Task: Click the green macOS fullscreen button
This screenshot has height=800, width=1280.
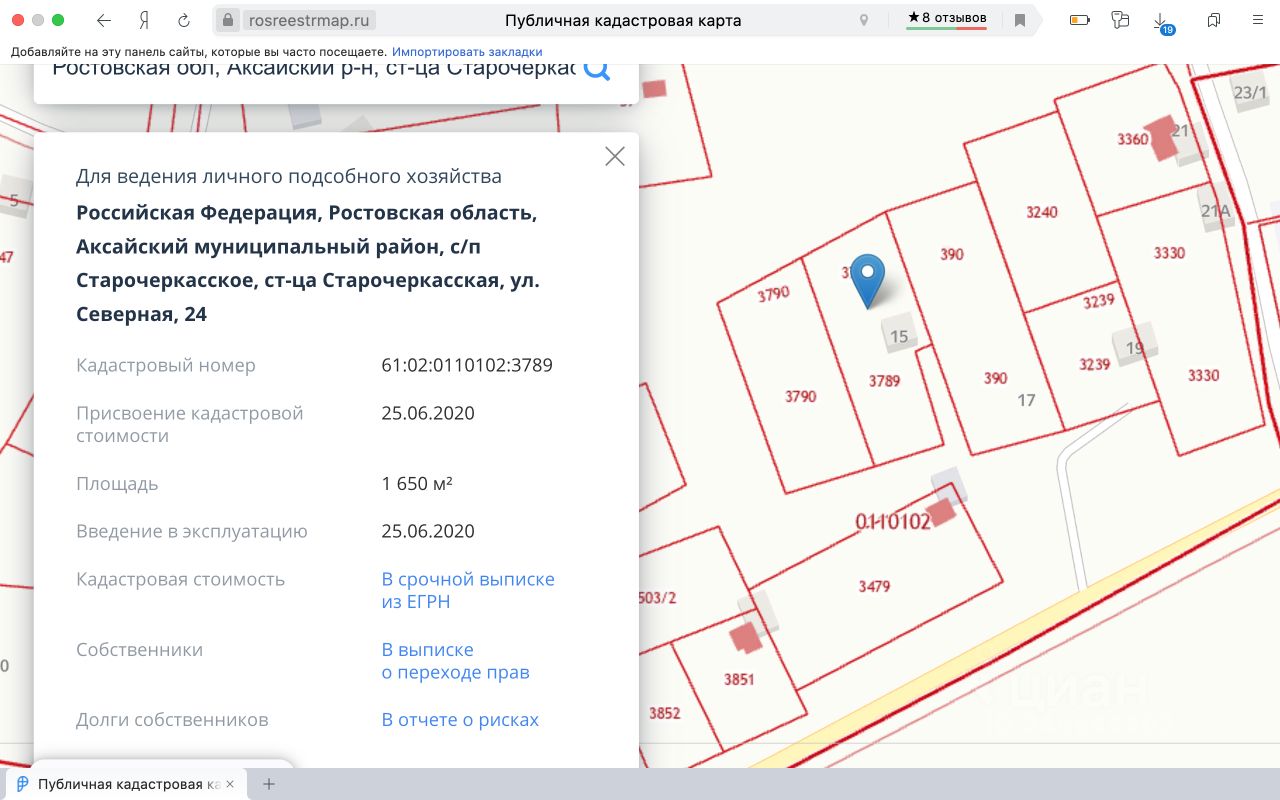Action: pos(58,20)
